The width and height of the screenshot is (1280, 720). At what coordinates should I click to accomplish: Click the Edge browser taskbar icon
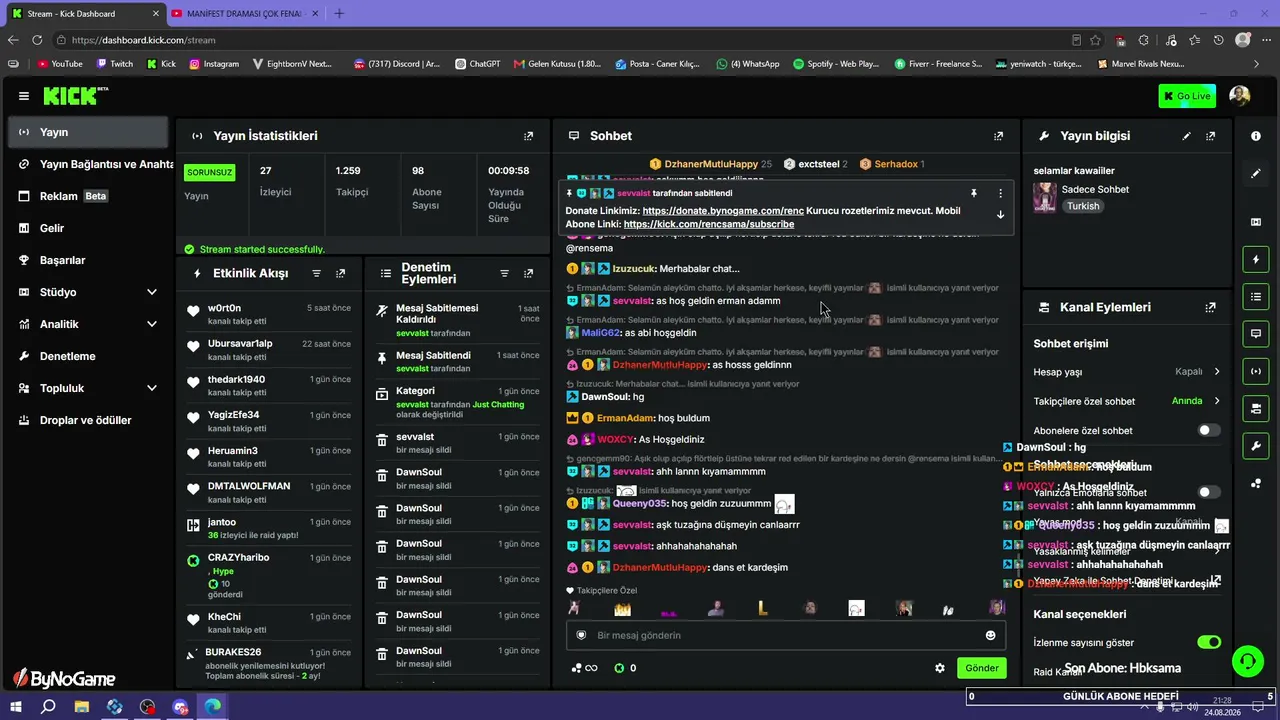213,707
